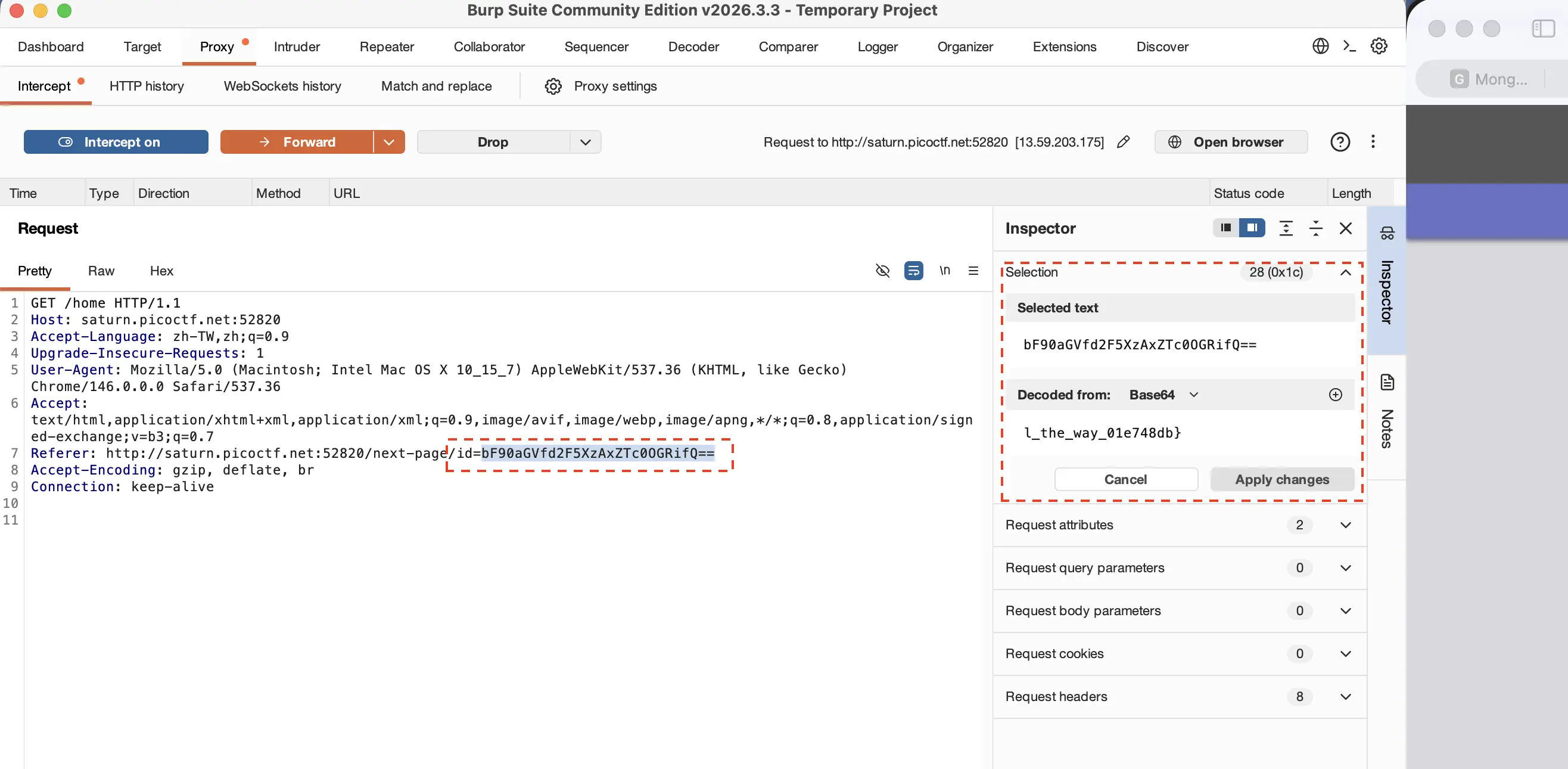Screen dimensions: 1568x769
Task: Select the Pretty request view tab
Action: tap(35, 271)
